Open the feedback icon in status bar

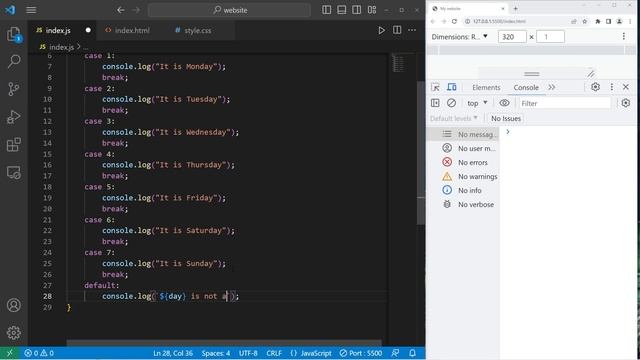[x=395, y=353]
